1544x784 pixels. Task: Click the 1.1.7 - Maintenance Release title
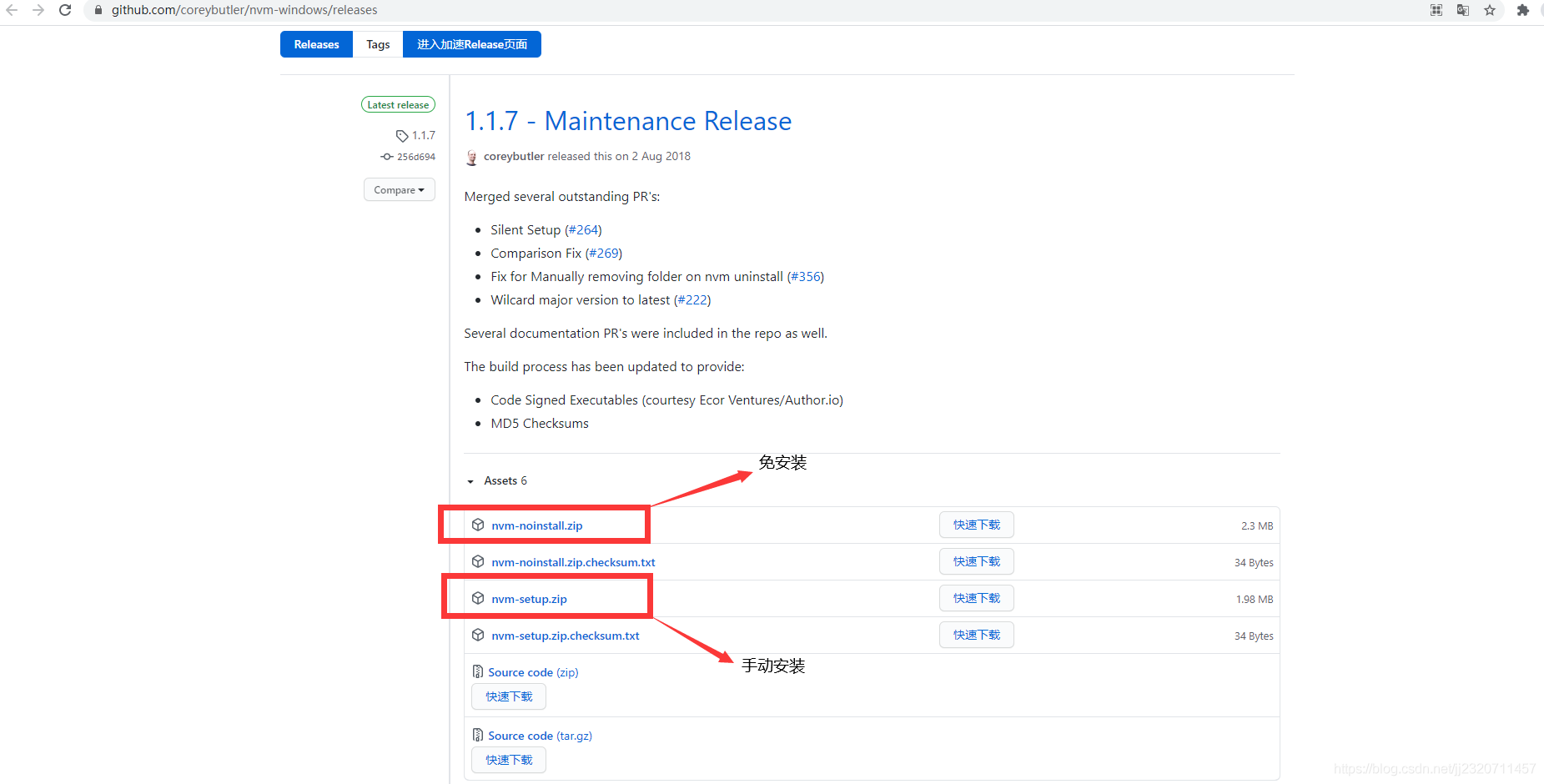point(627,121)
